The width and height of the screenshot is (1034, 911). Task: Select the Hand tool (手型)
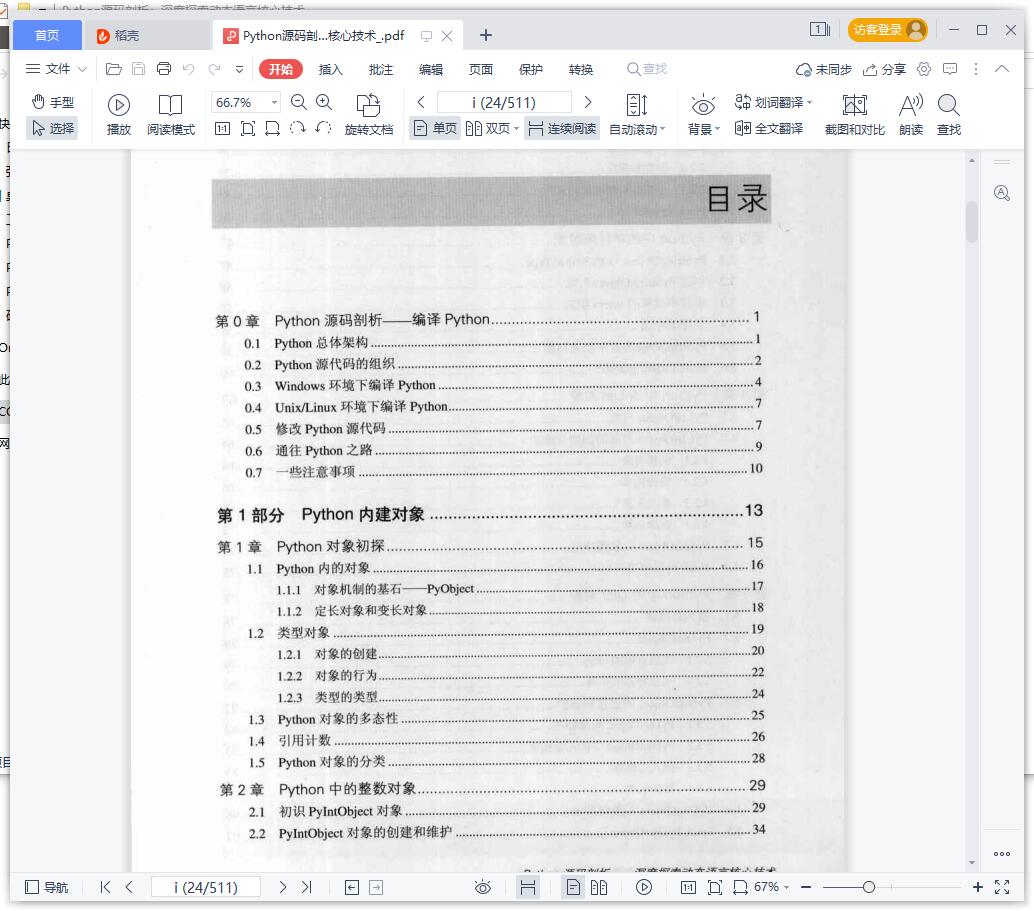click(53, 102)
